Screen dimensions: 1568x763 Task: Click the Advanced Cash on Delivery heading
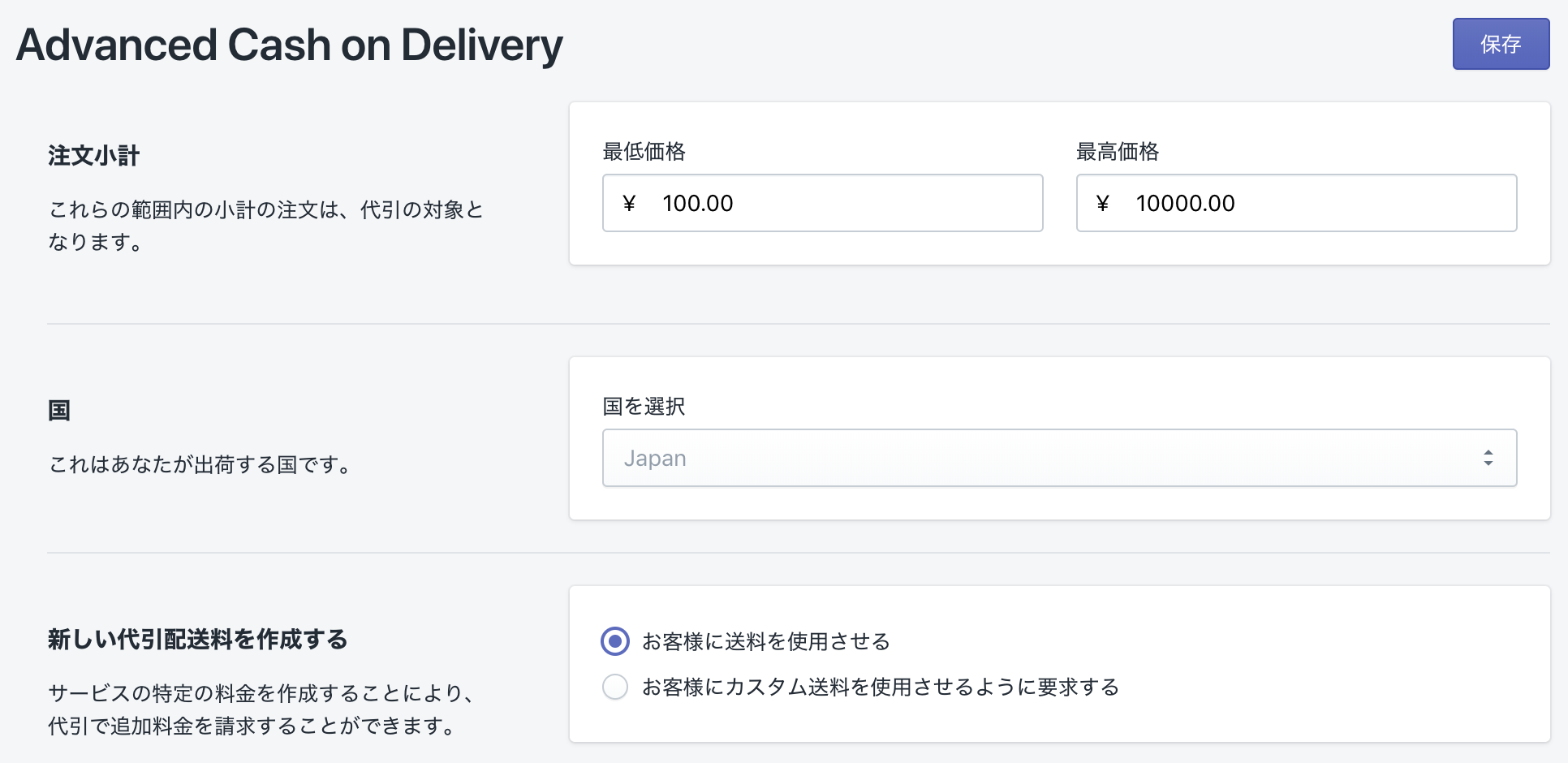pyautogui.click(x=289, y=45)
